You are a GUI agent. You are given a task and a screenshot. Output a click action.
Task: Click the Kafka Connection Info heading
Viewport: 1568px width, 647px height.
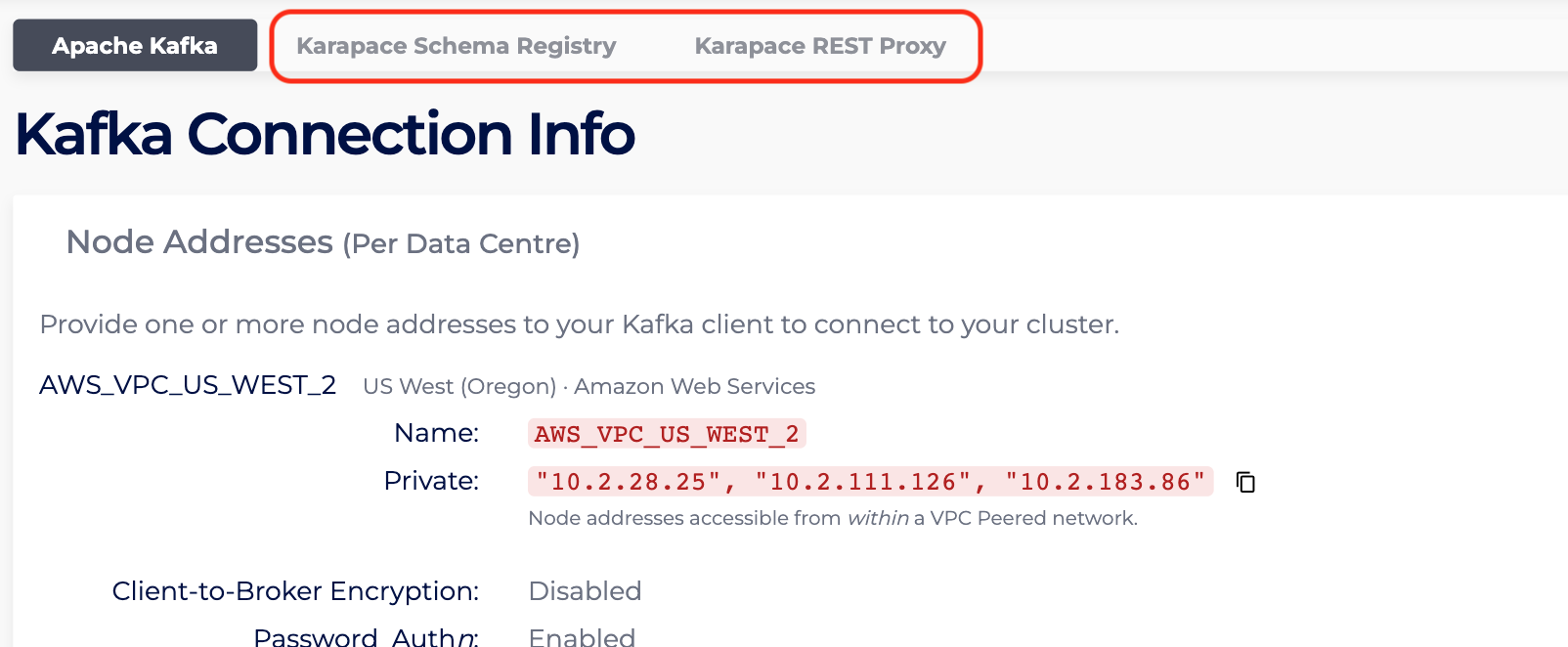pos(325,134)
